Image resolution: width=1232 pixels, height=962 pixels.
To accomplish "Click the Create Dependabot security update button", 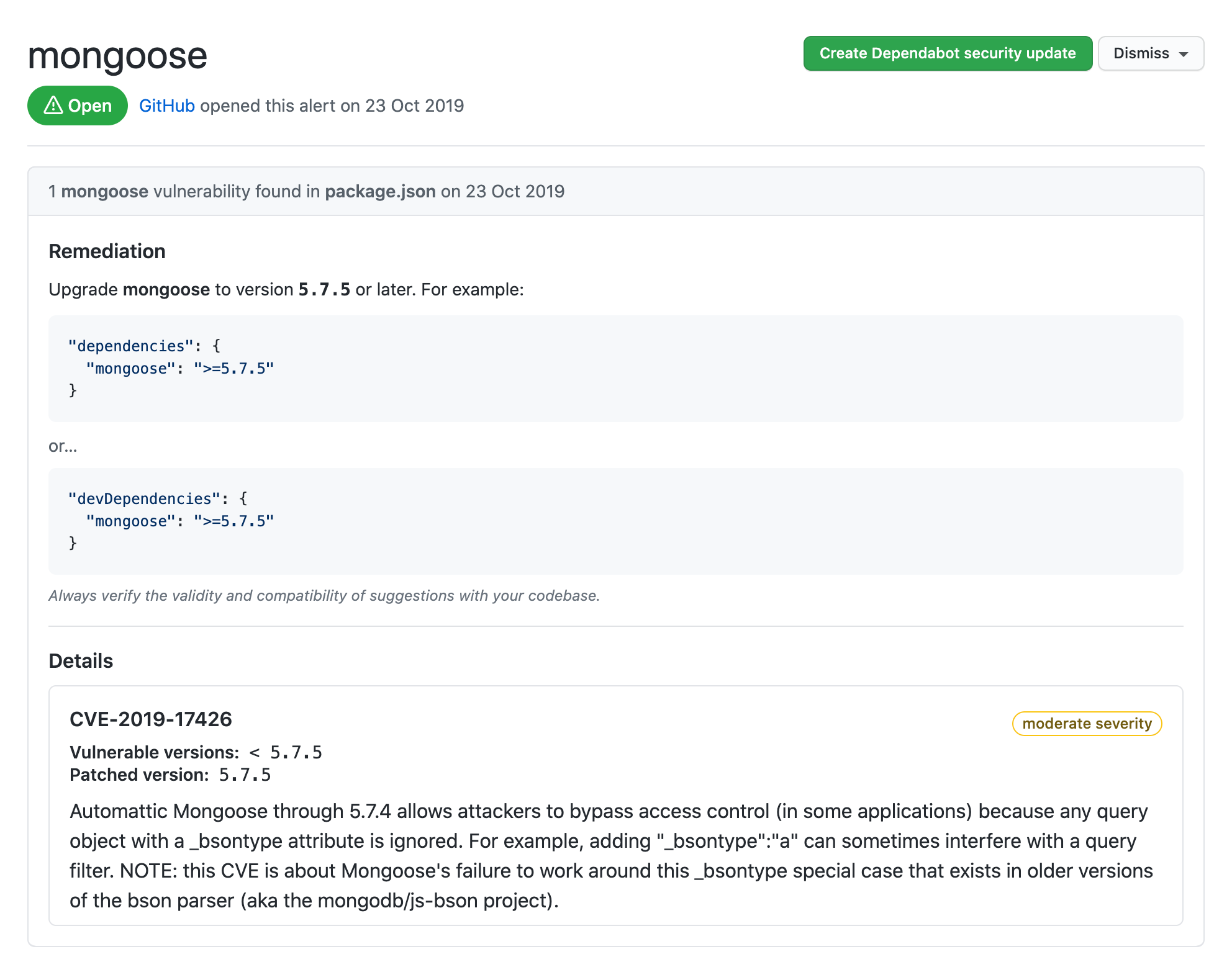I will (947, 53).
